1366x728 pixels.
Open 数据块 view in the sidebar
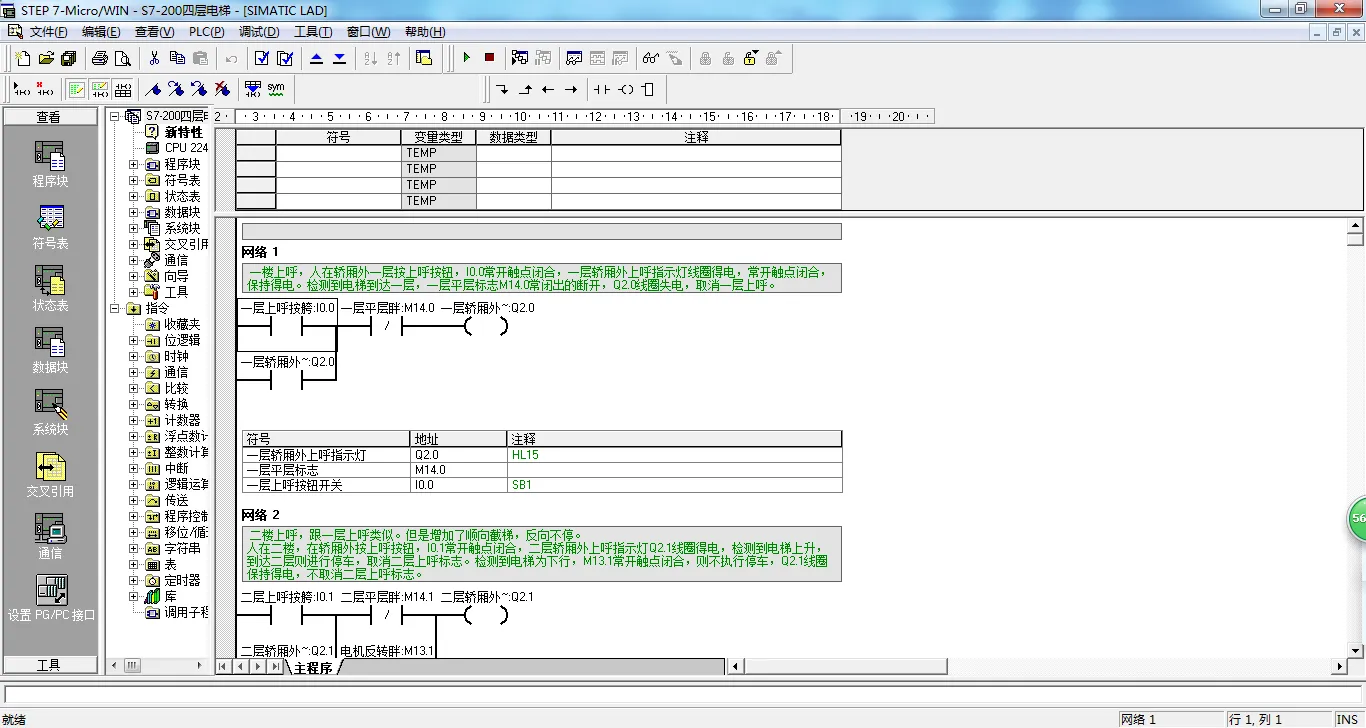[50, 351]
